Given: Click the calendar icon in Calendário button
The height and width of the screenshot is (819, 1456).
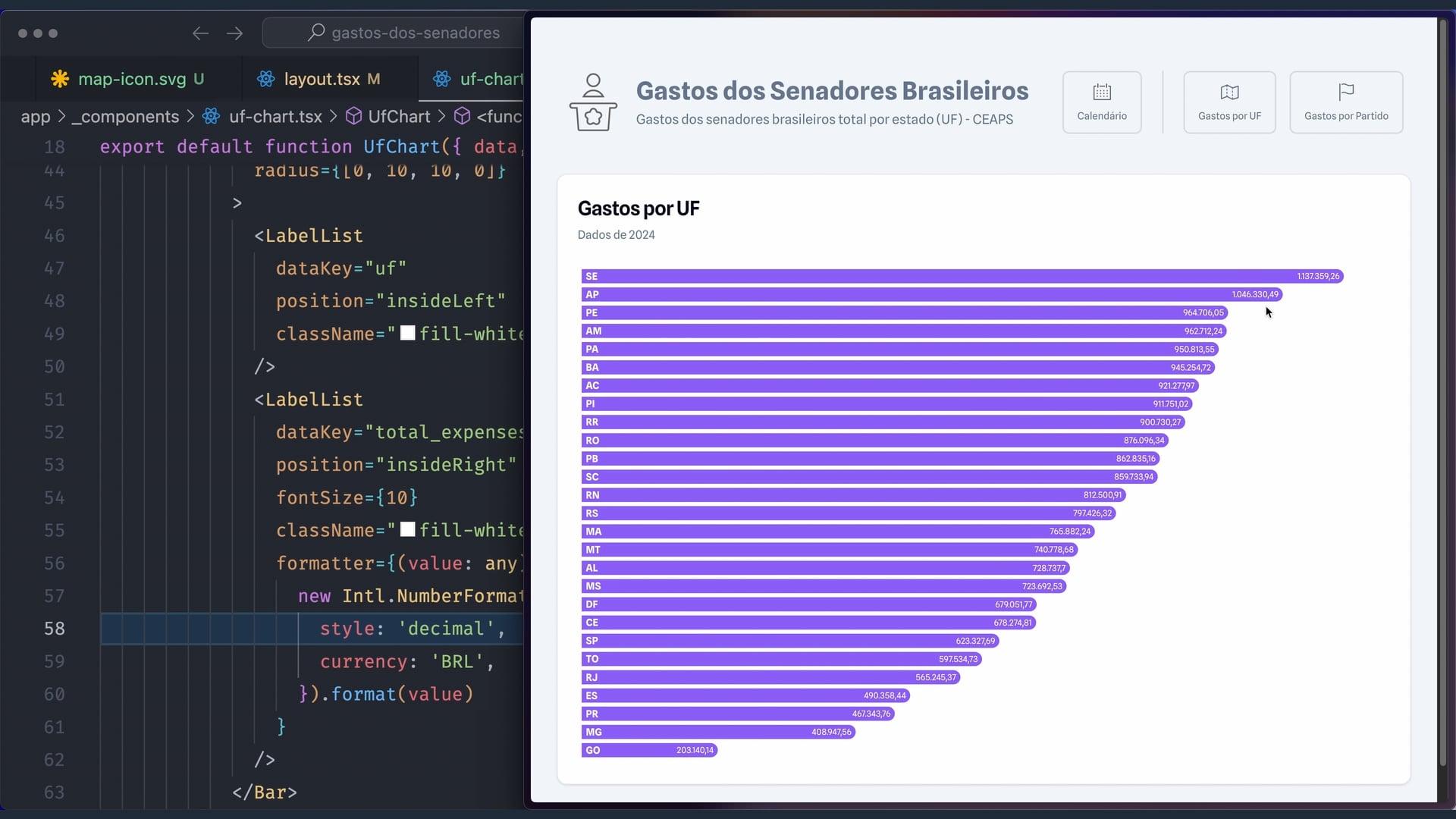Looking at the screenshot, I should (1102, 93).
